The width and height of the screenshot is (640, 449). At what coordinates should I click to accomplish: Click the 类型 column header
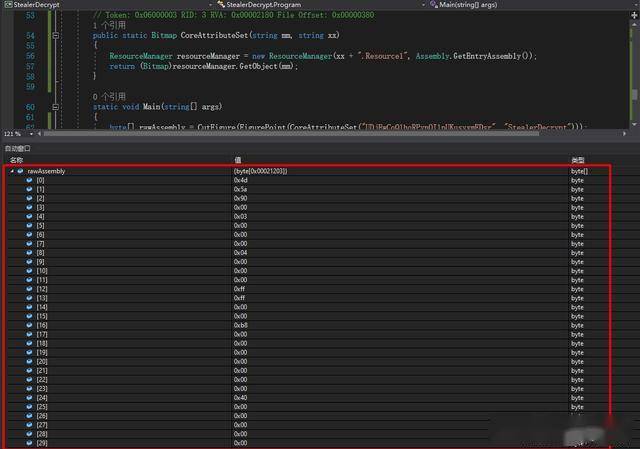[577, 159]
